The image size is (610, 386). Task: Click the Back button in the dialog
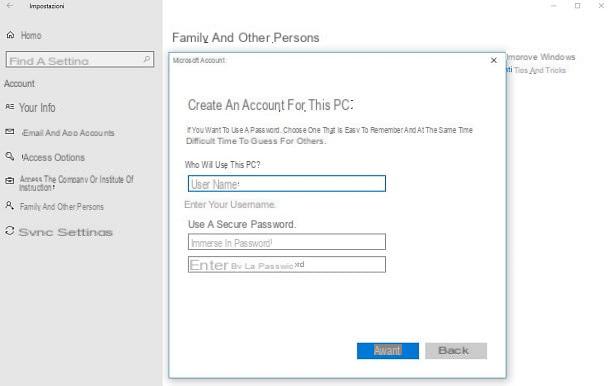456,351
